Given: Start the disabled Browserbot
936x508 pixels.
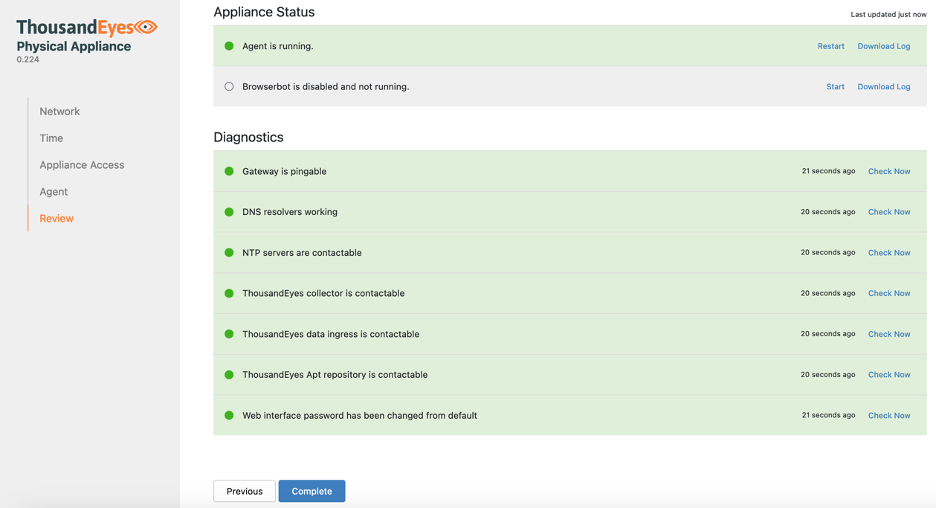Looking at the screenshot, I should (835, 87).
